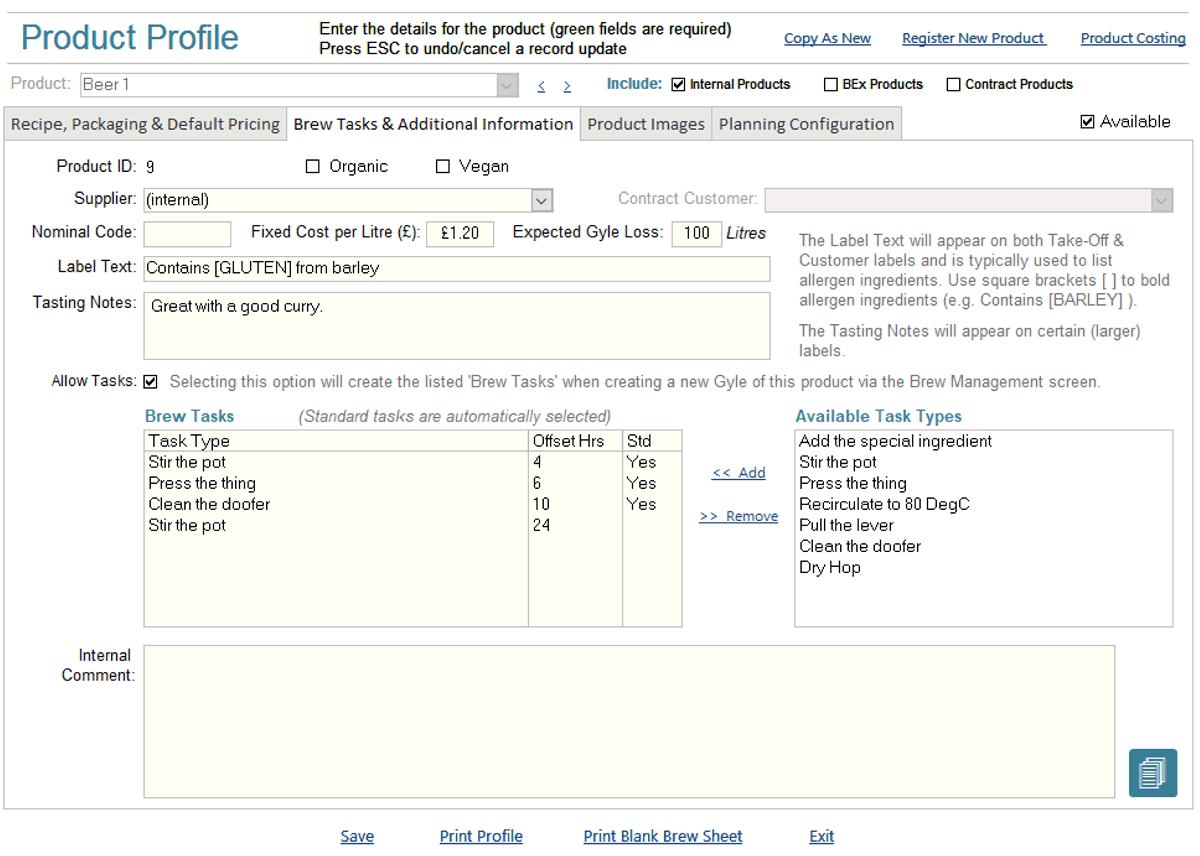Image resolution: width=1200 pixels, height=856 pixels.
Task: Expand the Supplier dropdown
Action: pyautogui.click(x=541, y=200)
